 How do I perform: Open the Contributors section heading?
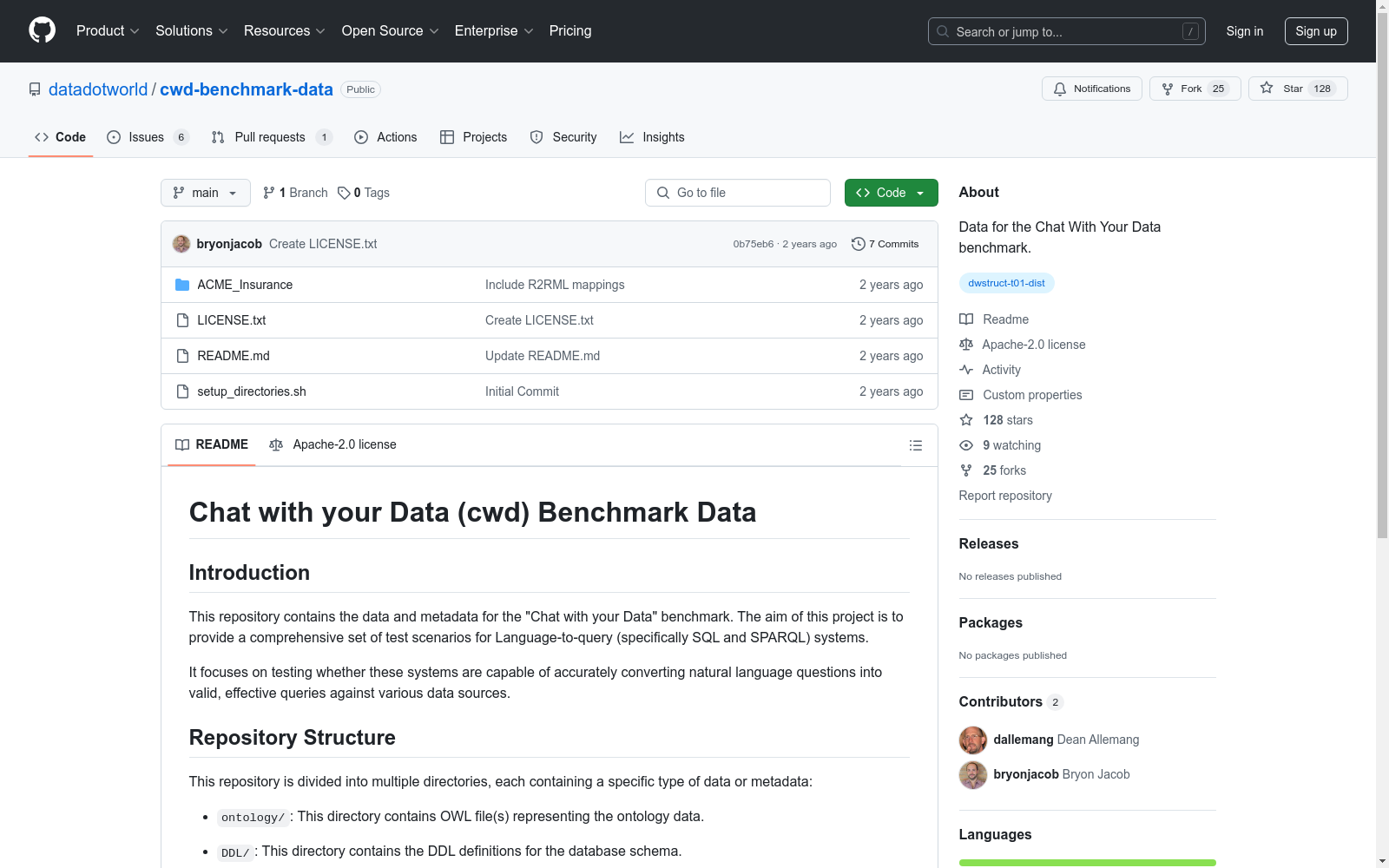click(x=1011, y=701)
